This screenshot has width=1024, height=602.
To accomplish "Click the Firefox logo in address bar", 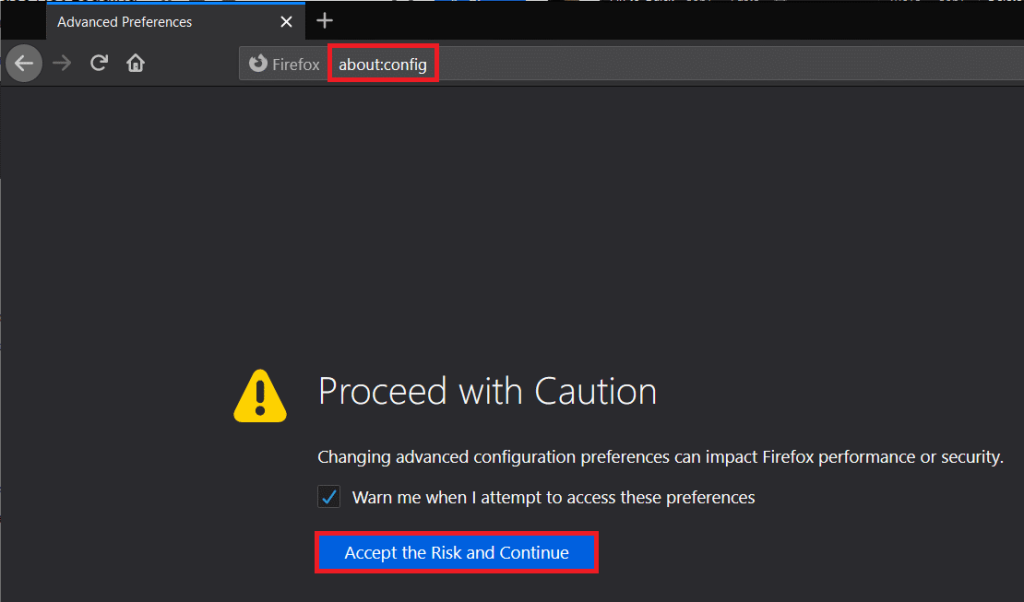I will [257, 64].
